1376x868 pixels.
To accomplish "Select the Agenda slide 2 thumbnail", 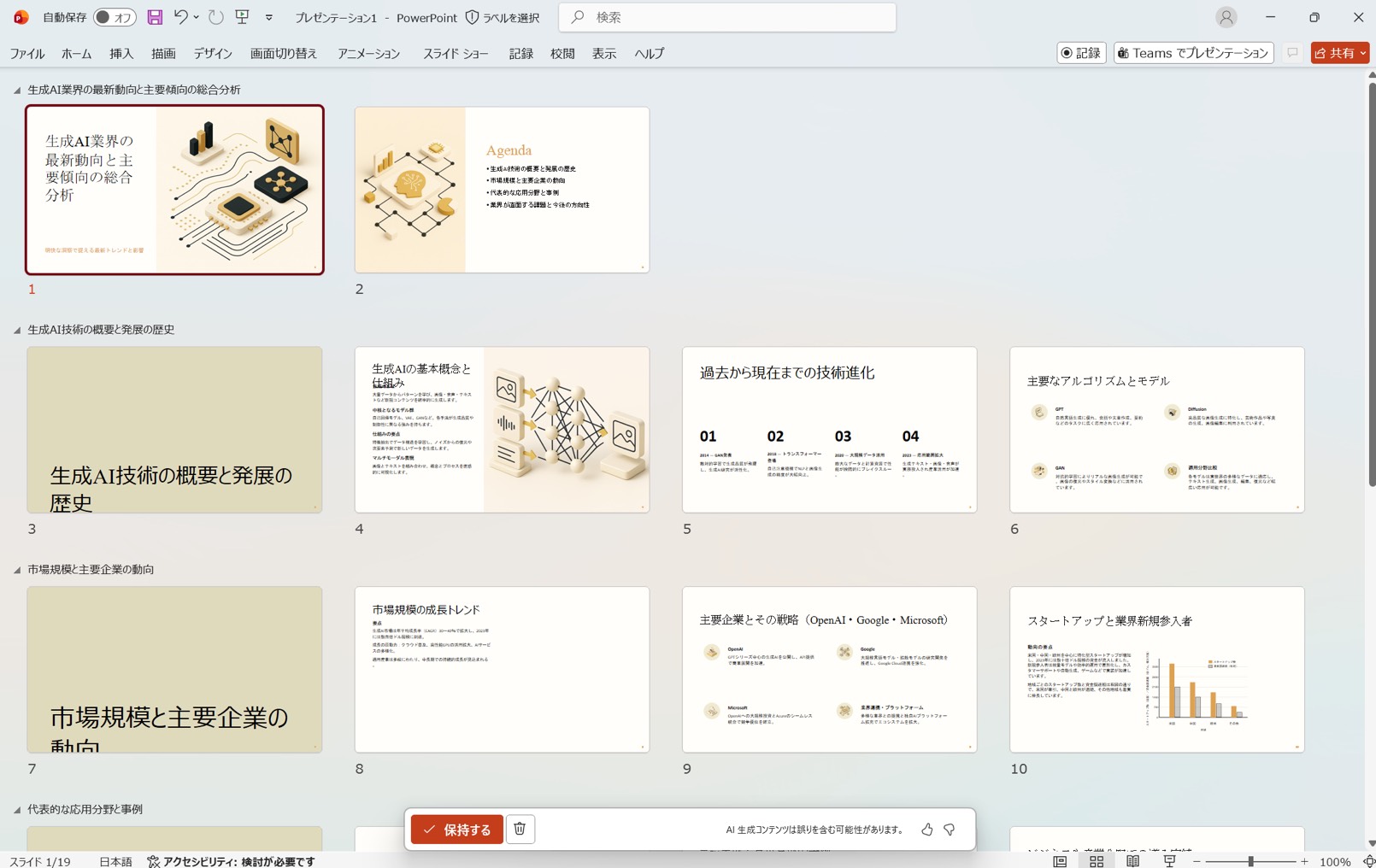I will pos(502,190).
